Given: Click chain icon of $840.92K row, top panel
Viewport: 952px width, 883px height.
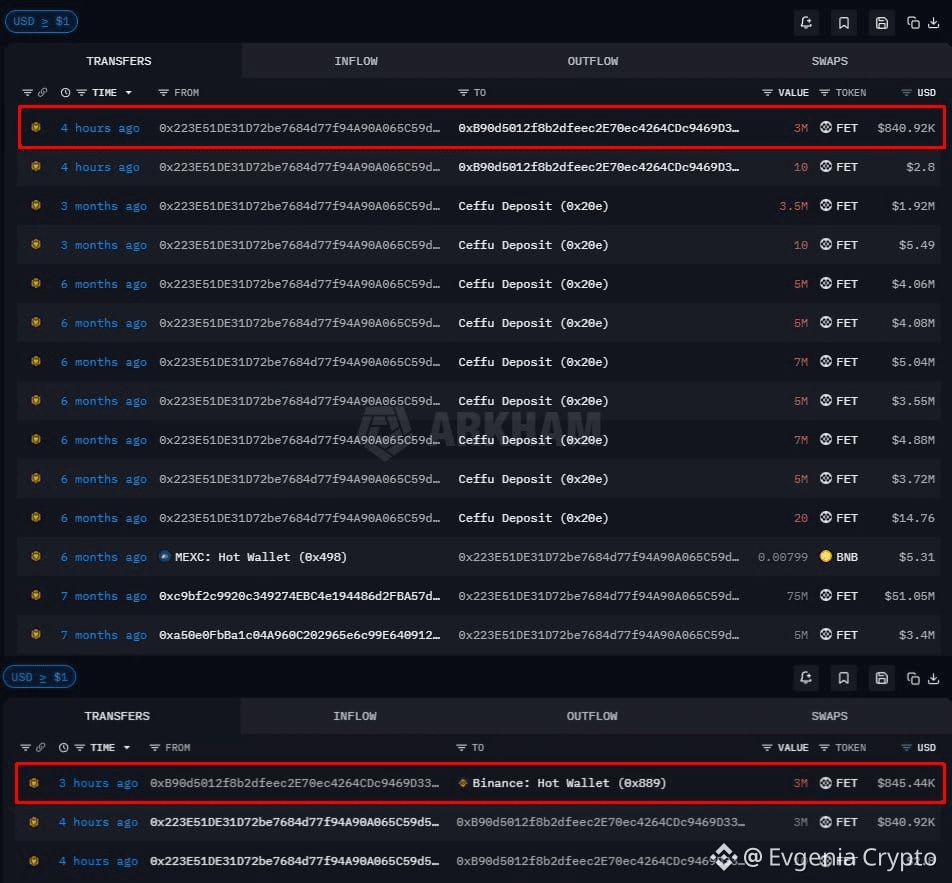Looking at the screenshot, I should point(36,128).
